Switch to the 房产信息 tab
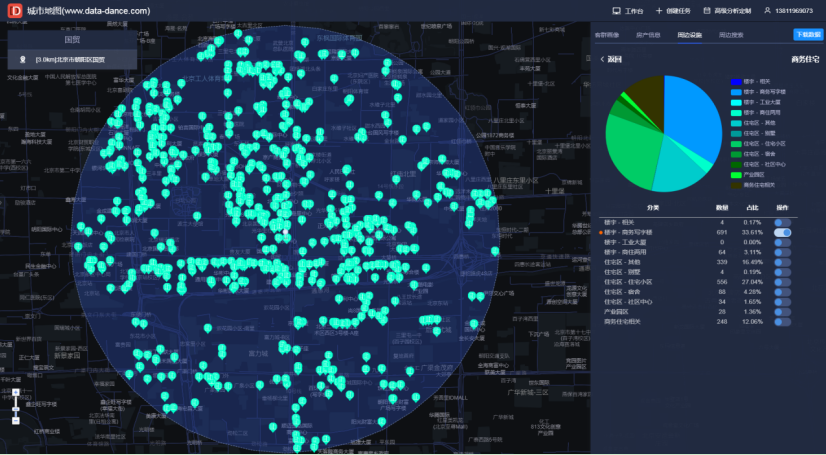This screenshot has width=826, height=455. point(648,35)
